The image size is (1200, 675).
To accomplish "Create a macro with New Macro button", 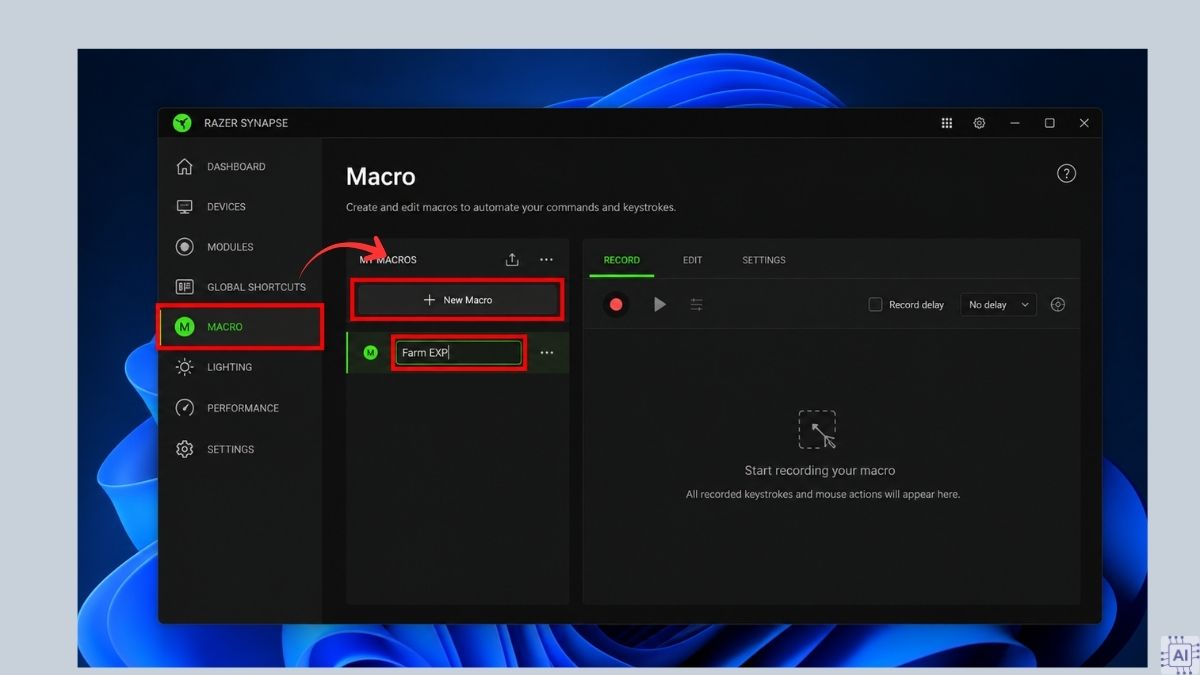I will point(457,300).
